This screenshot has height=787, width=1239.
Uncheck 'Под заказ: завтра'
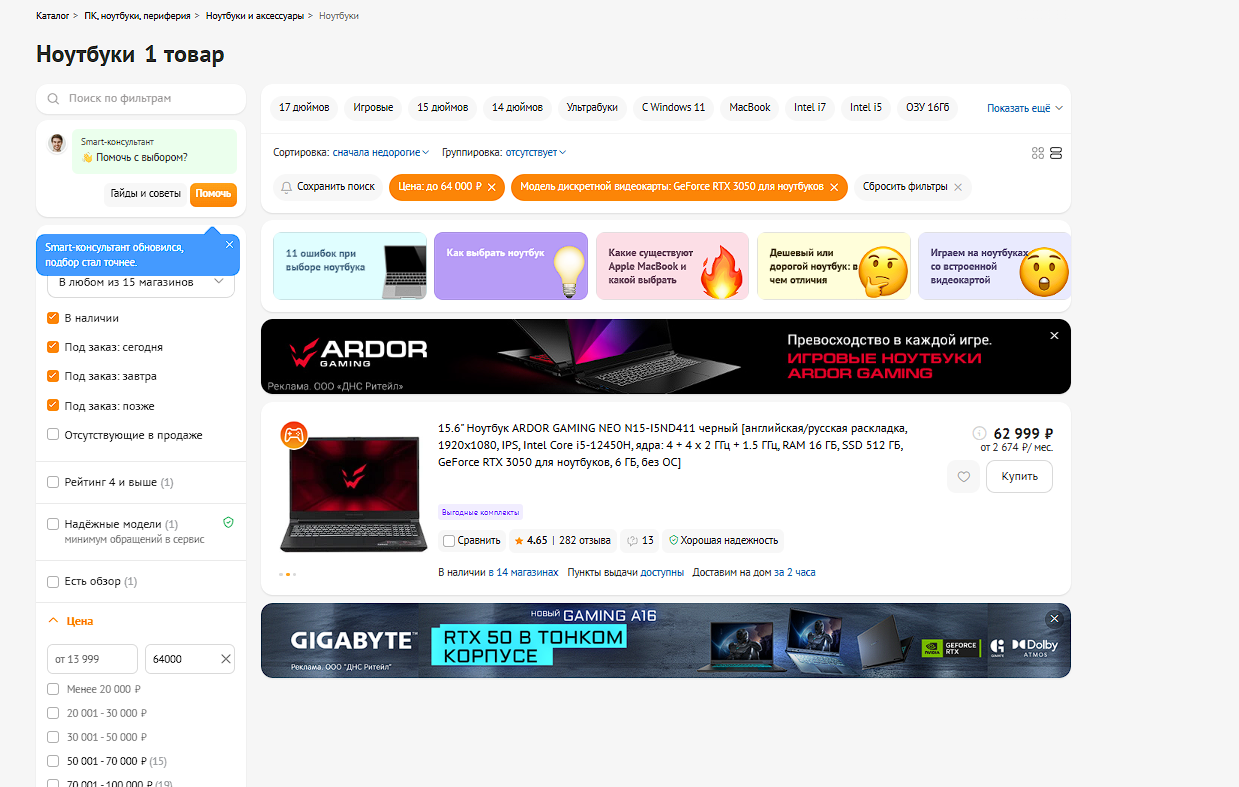point(53,376)
